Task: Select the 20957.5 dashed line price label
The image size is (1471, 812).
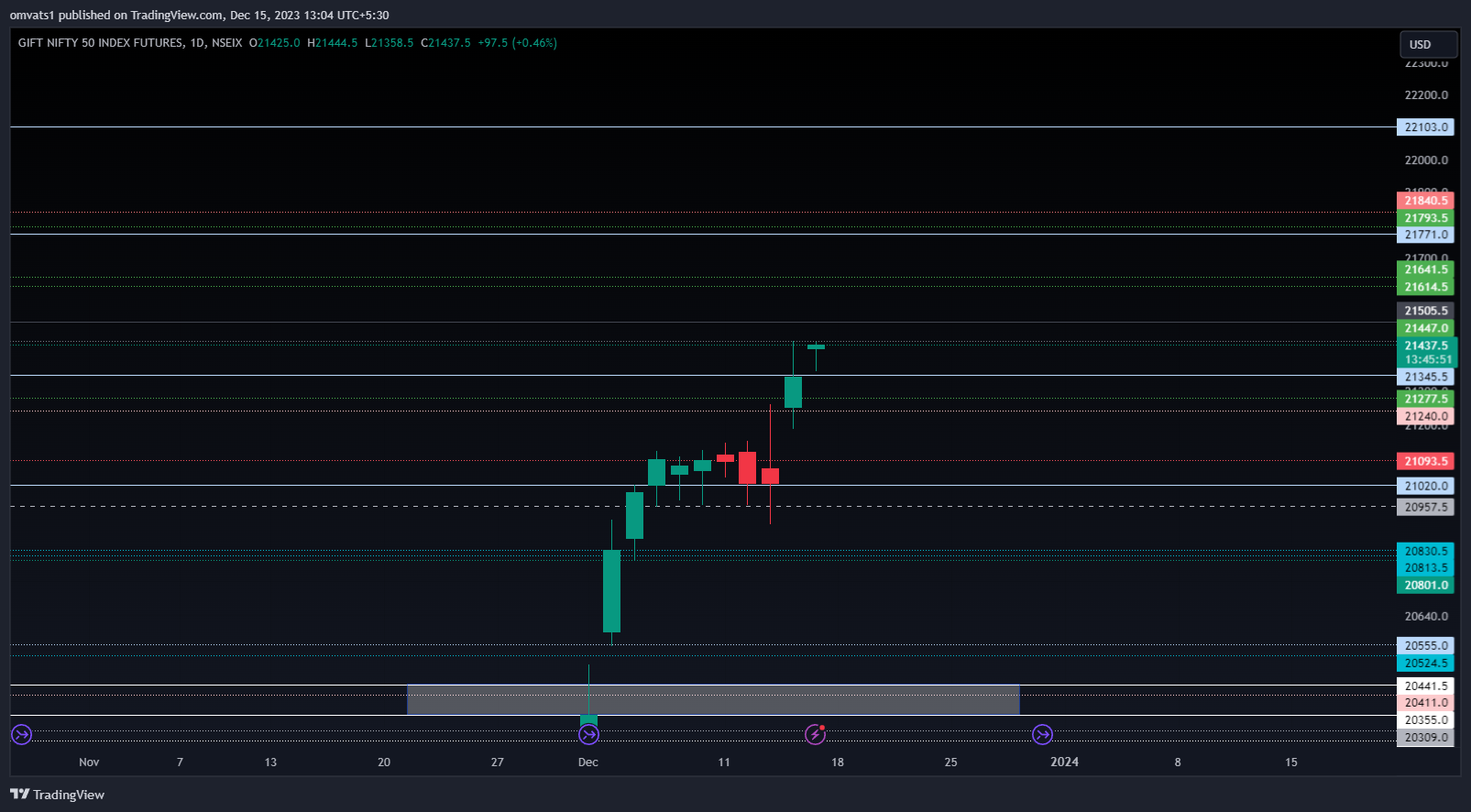Action: 1425,507
